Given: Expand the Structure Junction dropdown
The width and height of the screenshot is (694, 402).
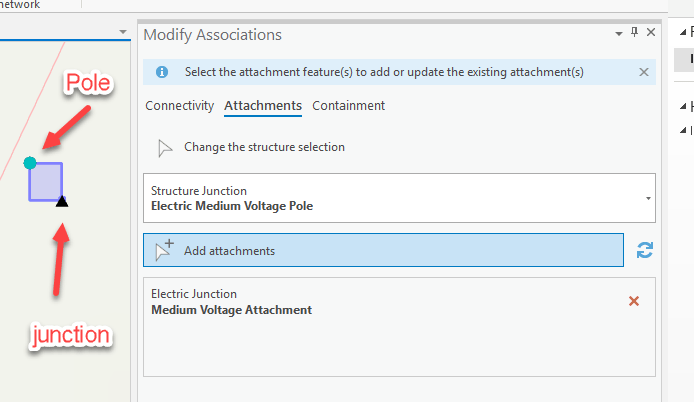Looking at the screenshot, I should [x=648, y=198].
